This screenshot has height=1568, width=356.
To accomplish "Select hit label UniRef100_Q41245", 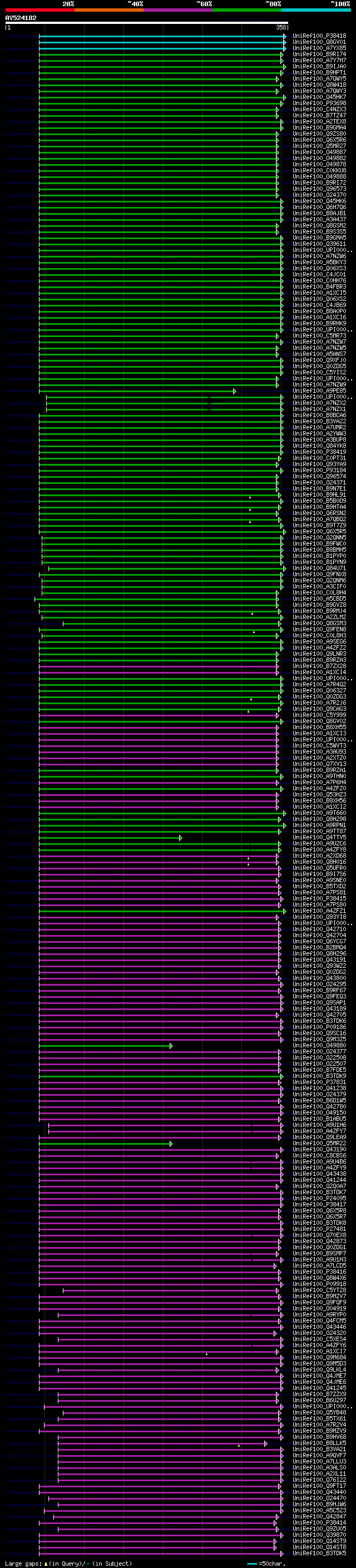I will pos(319,1388).
